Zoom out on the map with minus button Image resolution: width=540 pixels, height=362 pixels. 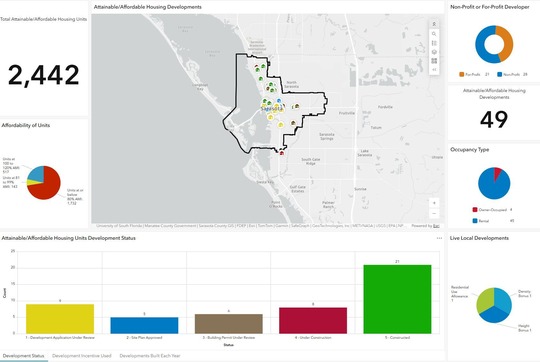pos(434,214)
